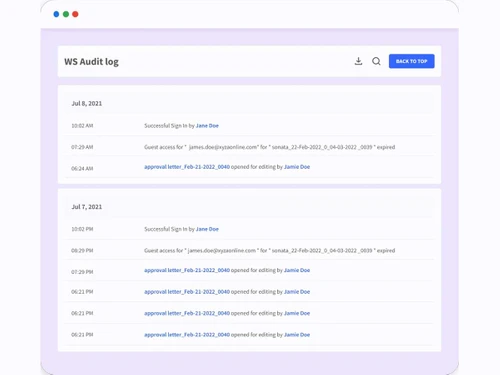Click the 07:29 AM timestamp

pos(82,147)
